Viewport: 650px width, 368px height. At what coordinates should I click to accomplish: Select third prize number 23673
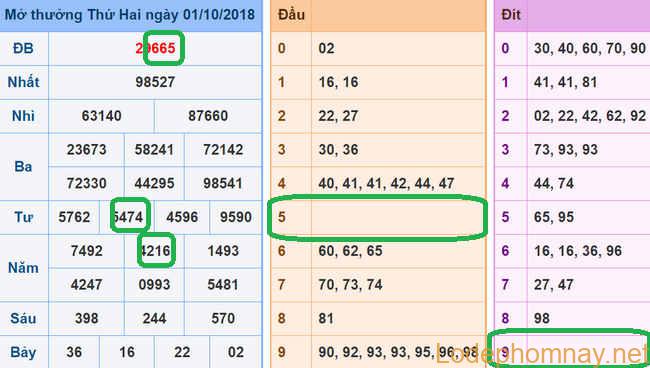click(87, 150)
